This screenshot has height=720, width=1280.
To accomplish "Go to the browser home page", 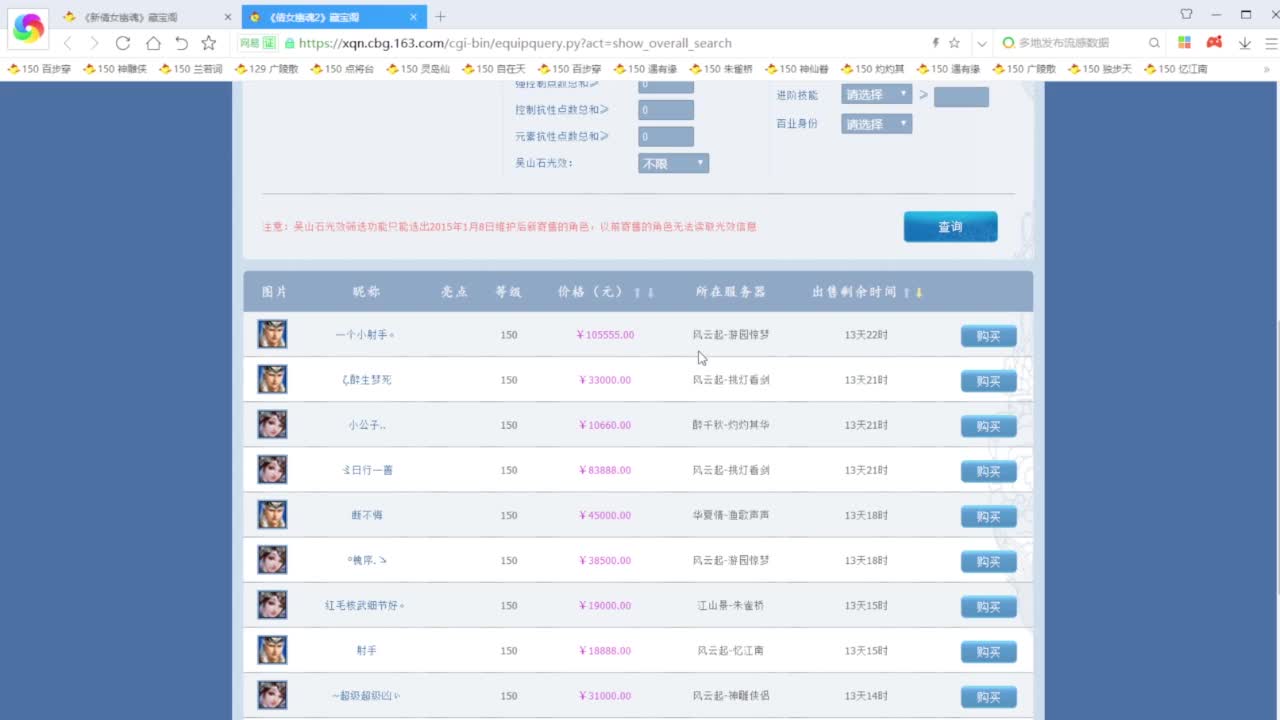I will pyautogui.click(x=153, y=43).
